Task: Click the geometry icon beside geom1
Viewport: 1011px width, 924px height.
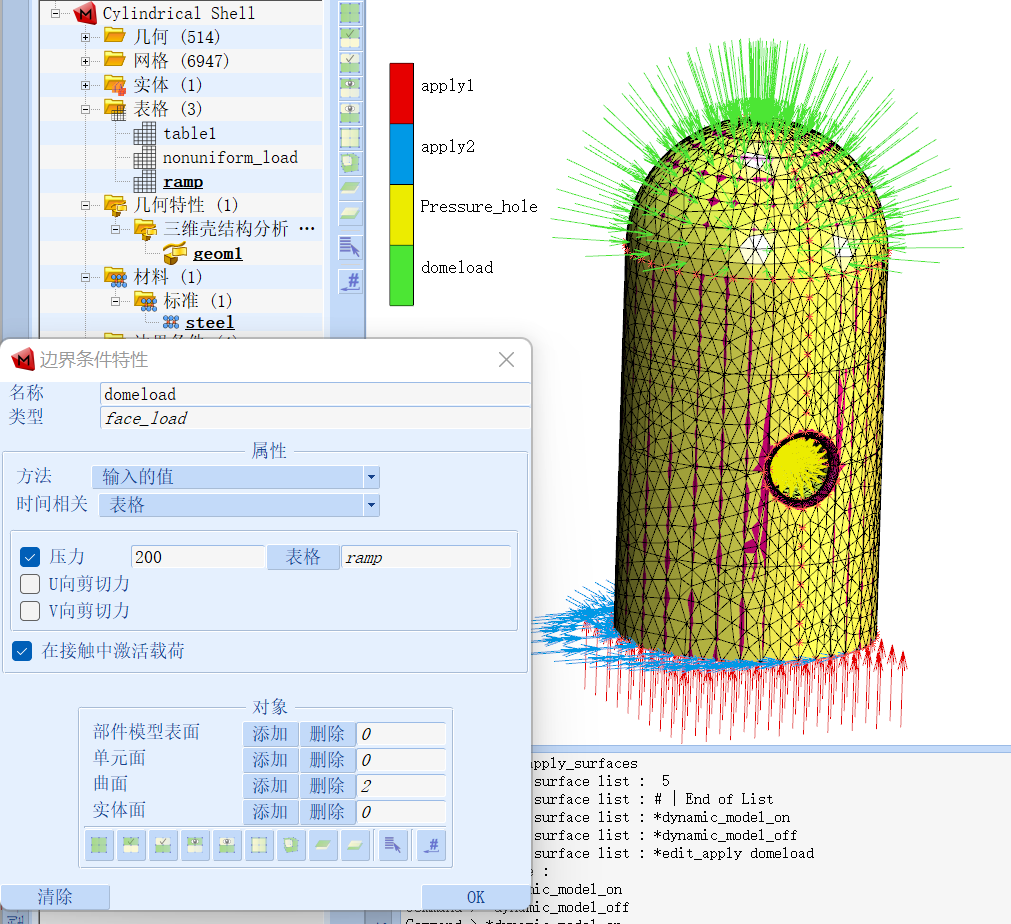Action: pyautogui.click(x=178, y=253)
